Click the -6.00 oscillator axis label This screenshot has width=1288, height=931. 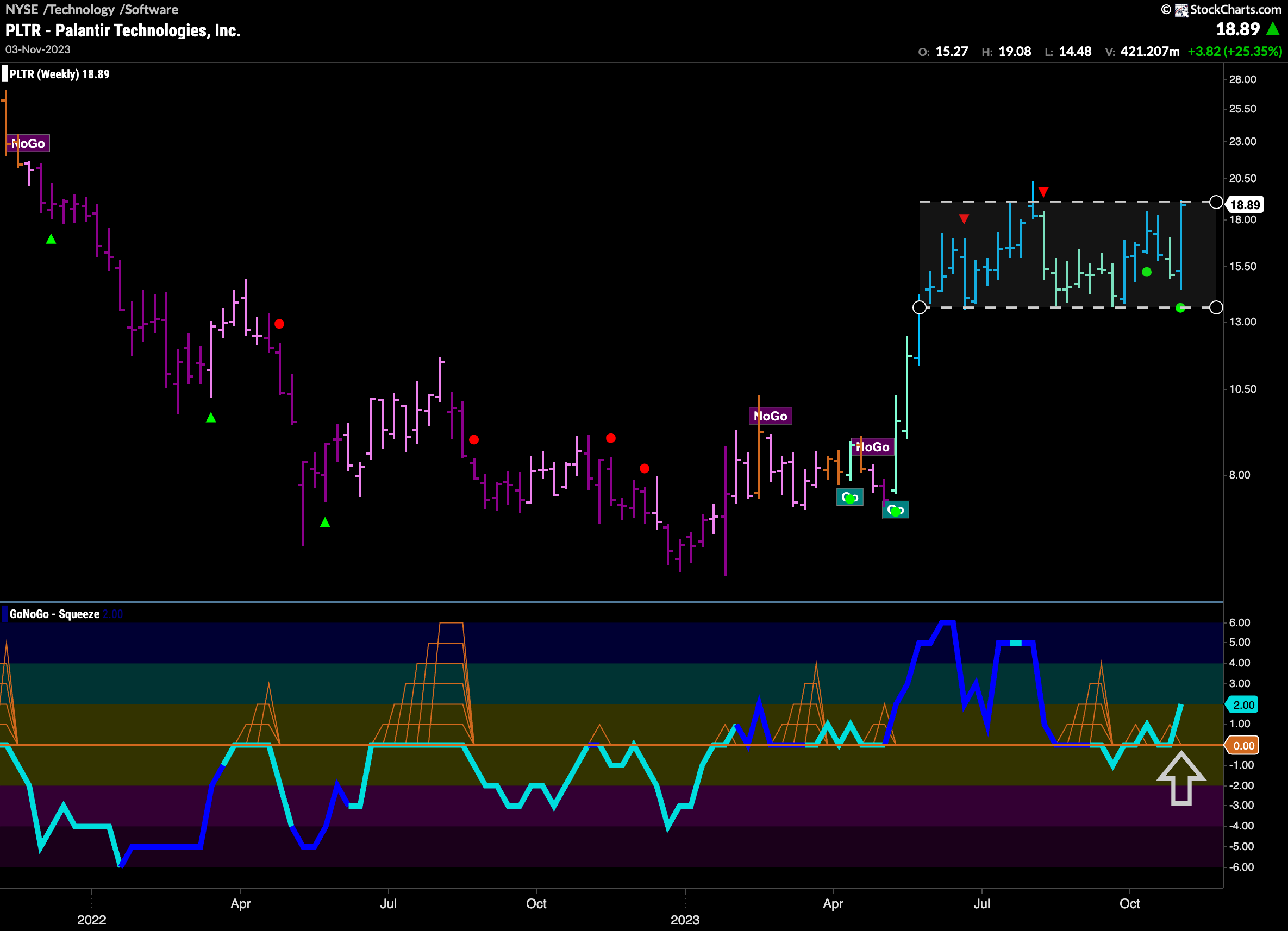click(1241, 867)
